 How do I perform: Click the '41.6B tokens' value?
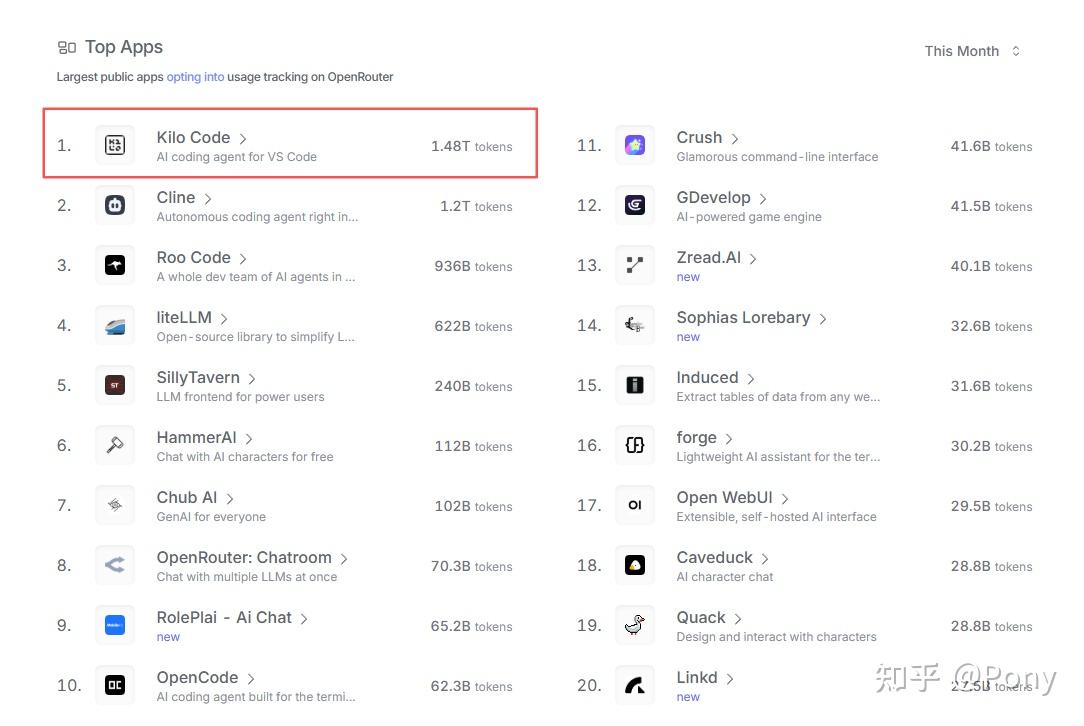pos(991,147)
